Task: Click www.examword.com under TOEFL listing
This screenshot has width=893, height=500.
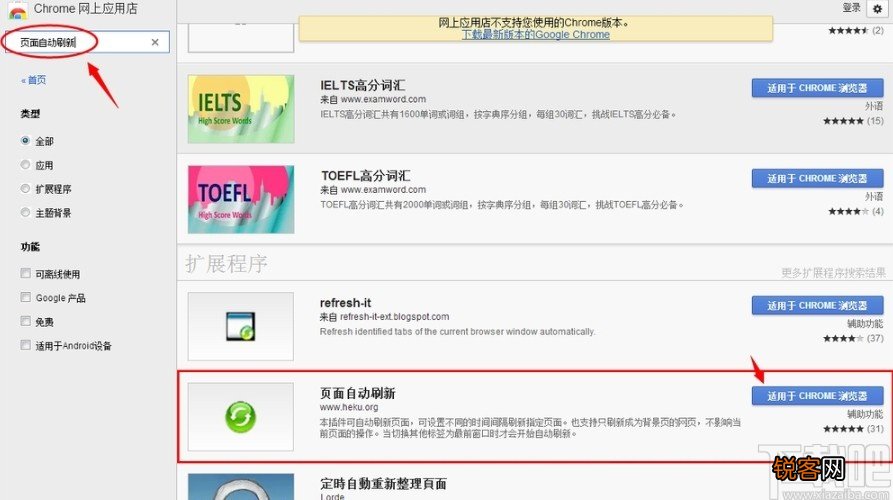Action: point(383,190)
